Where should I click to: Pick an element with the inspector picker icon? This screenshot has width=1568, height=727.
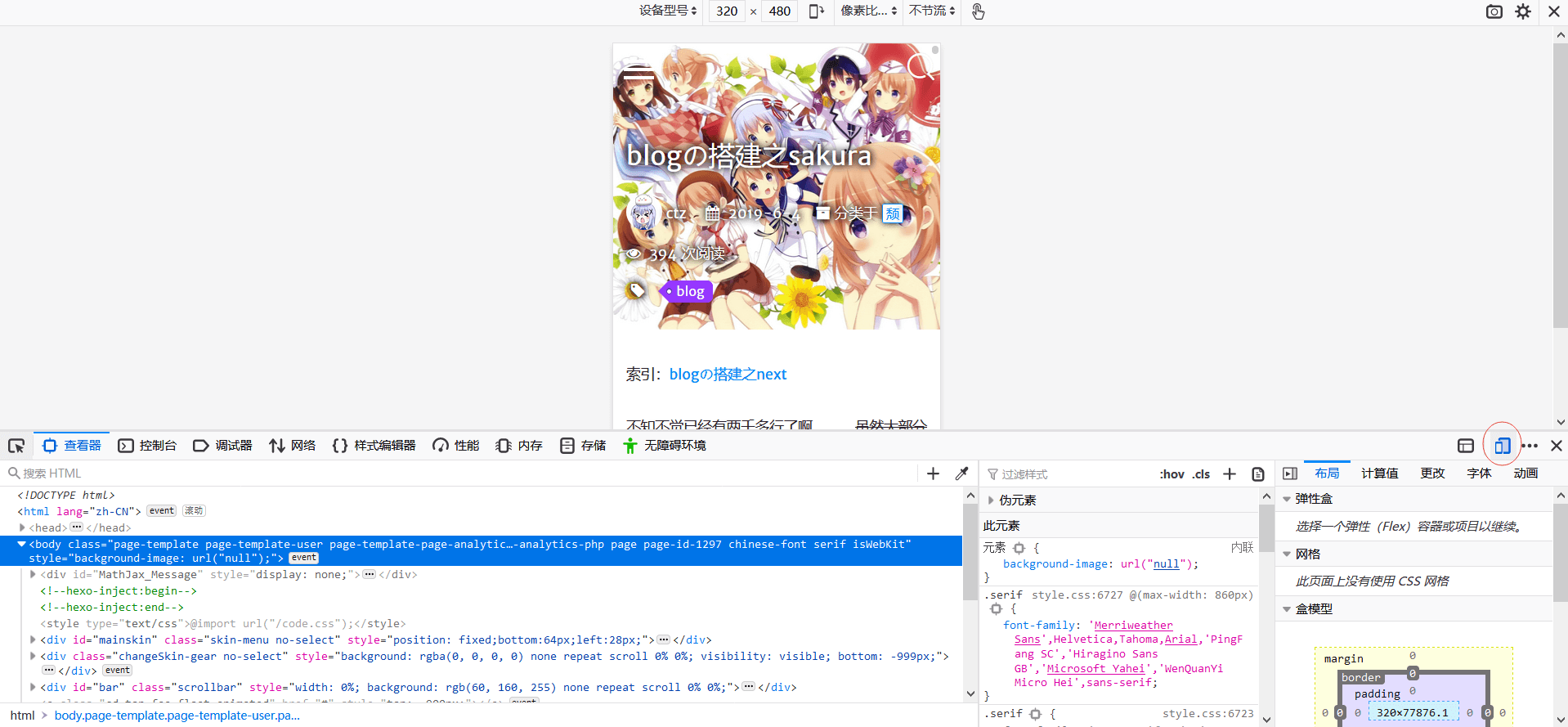(16, 446)
